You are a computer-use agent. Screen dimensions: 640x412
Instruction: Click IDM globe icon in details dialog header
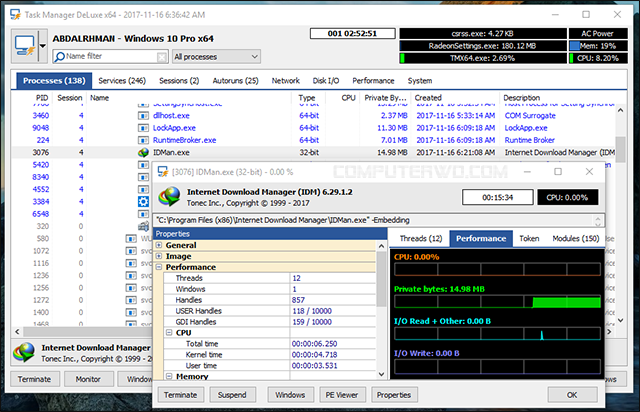click(169, 196)
